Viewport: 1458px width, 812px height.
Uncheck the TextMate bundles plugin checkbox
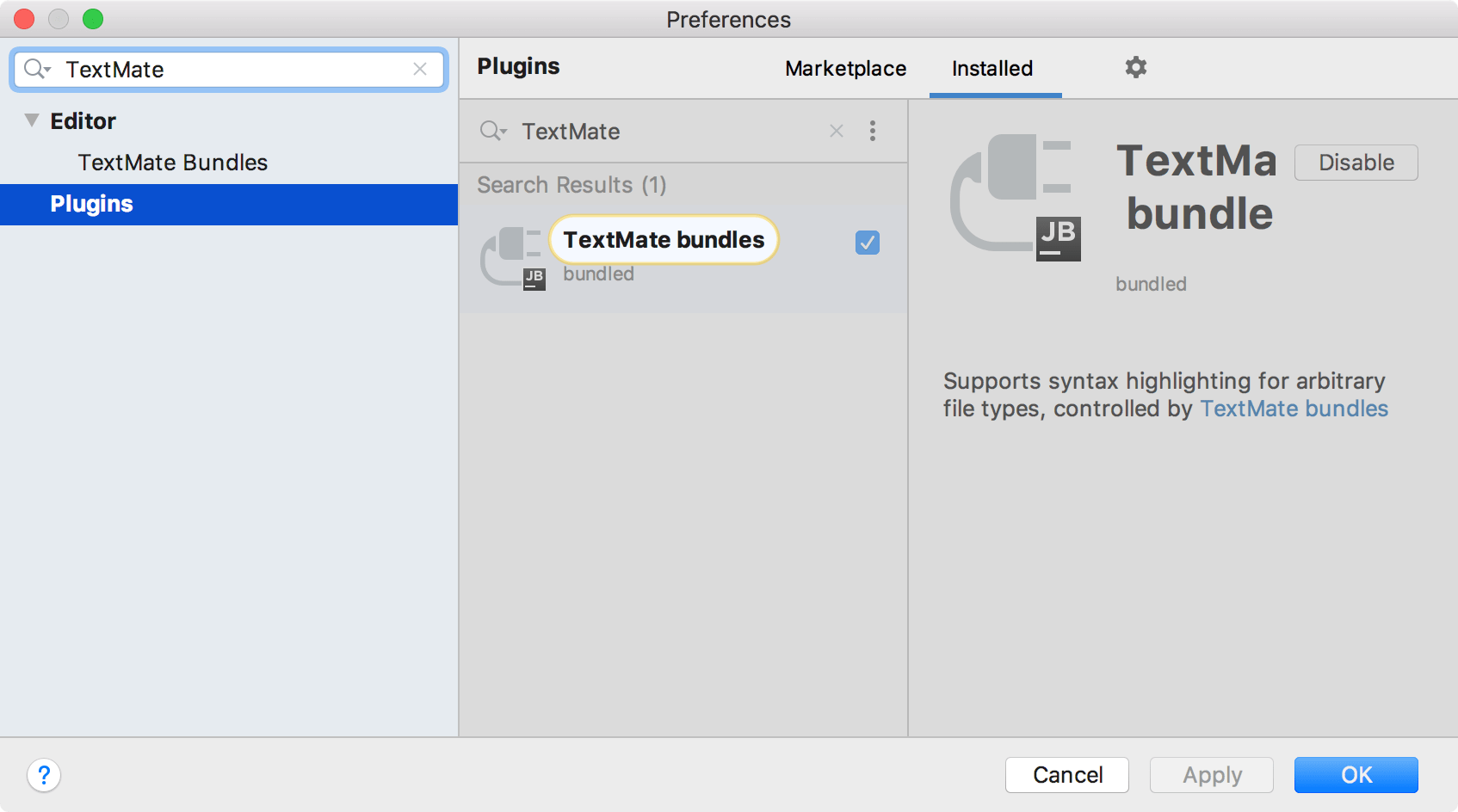point(867,243)
